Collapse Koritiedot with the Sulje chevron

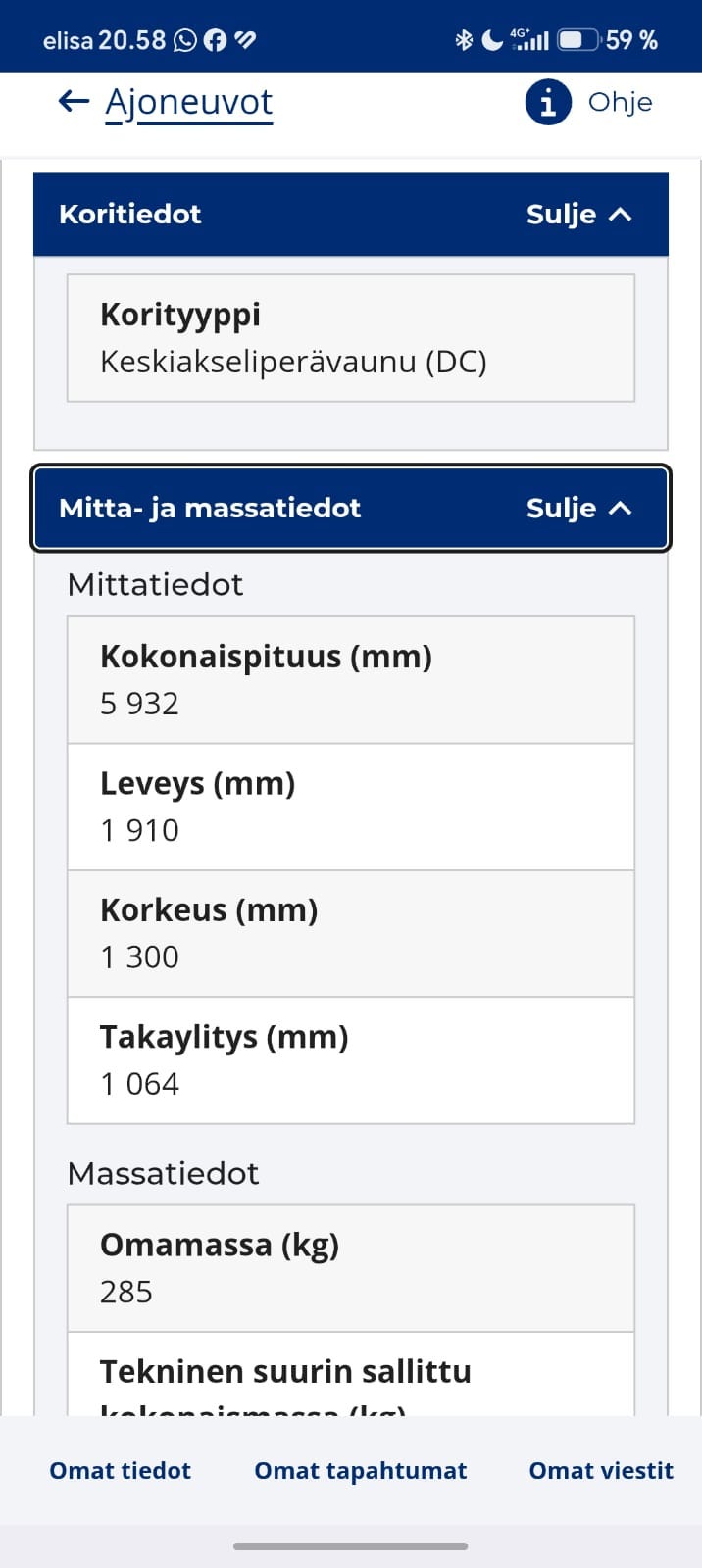click(620, 214)
